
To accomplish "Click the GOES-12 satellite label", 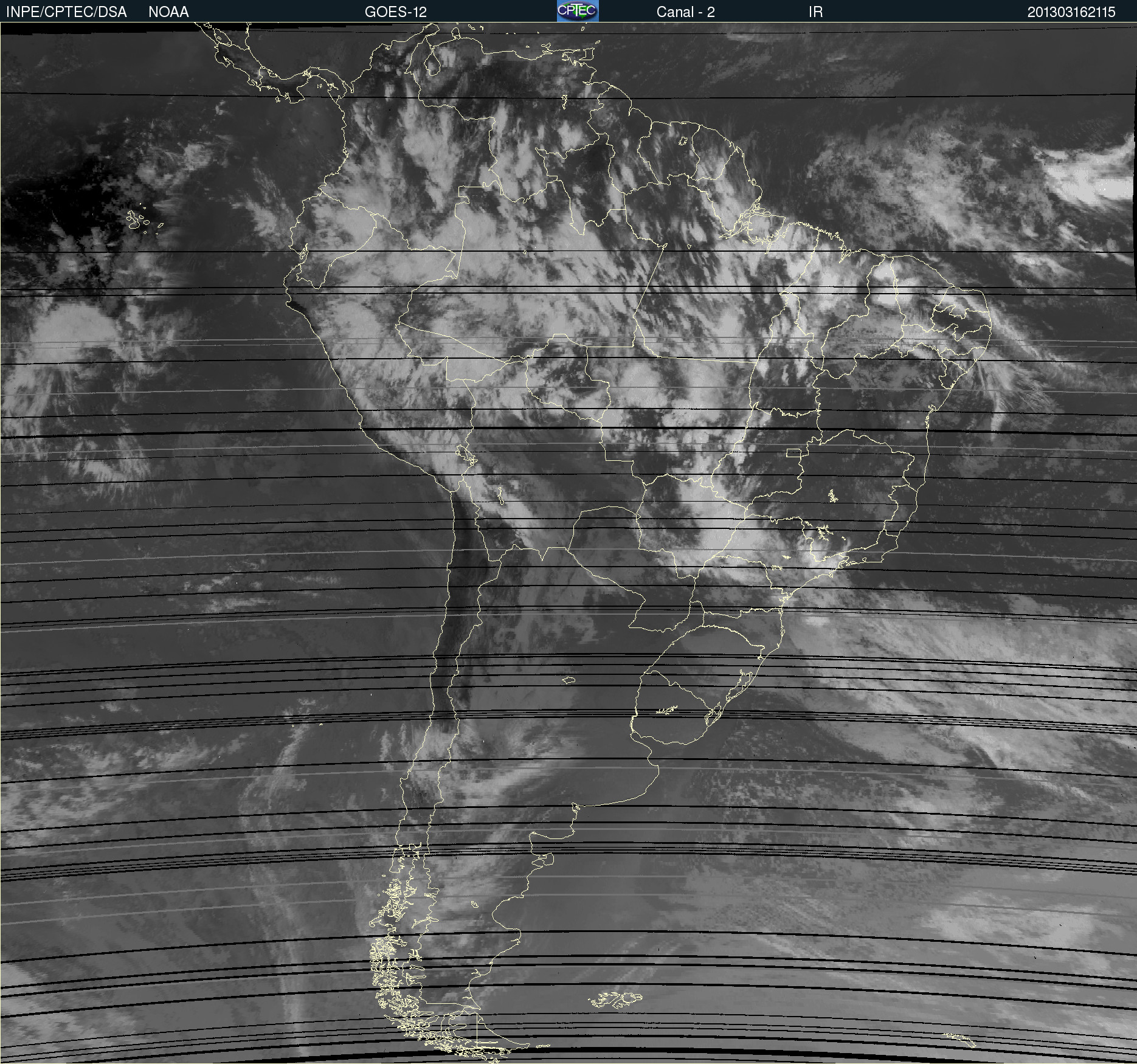I will pyautogui.click(x=396, y=12).
